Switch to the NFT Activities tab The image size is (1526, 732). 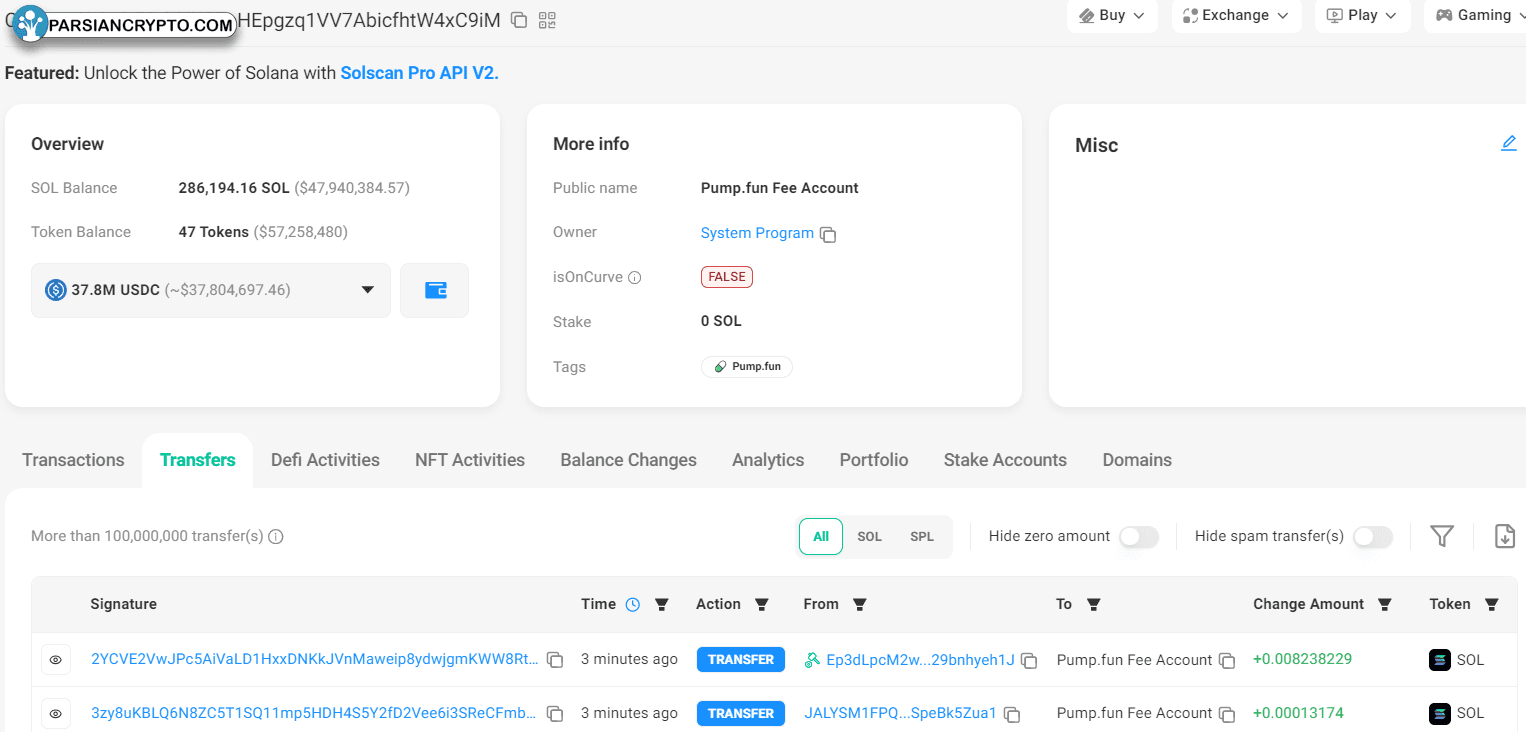(470, 460)
